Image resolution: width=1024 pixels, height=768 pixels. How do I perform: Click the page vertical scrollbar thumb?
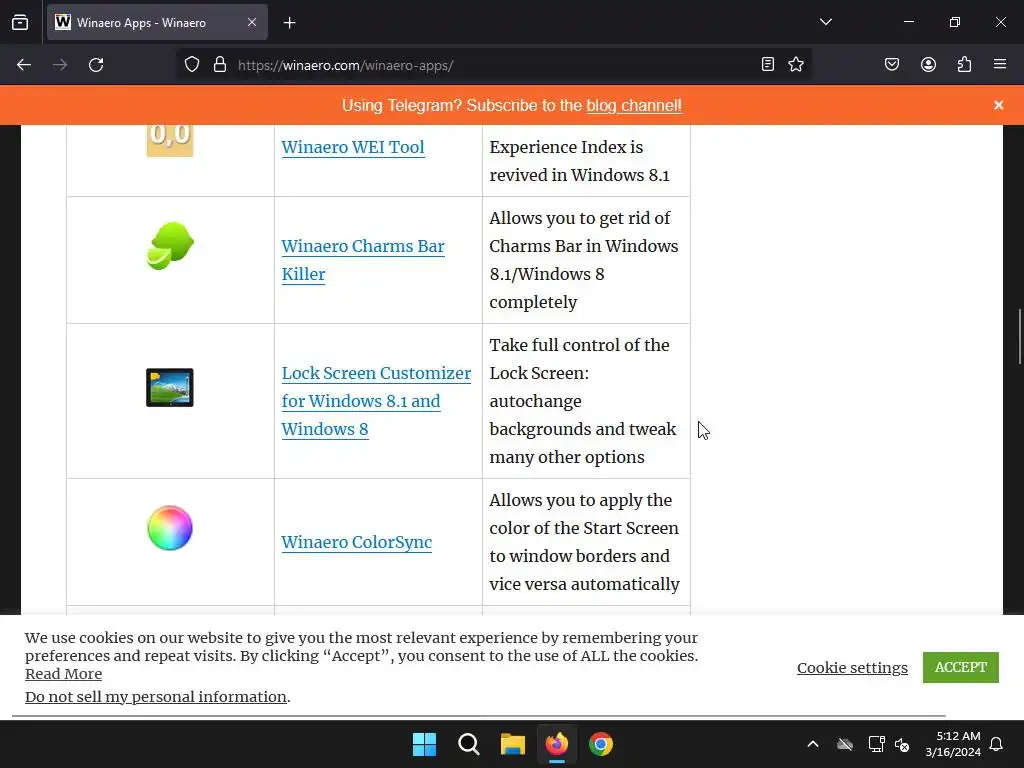tap(1019, 336)
